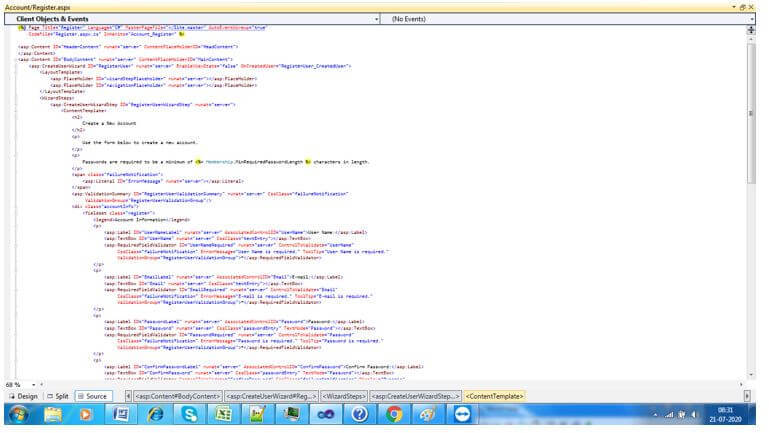Switch to Split view
The width and height of the screenshot is (769, 433).
56,396
